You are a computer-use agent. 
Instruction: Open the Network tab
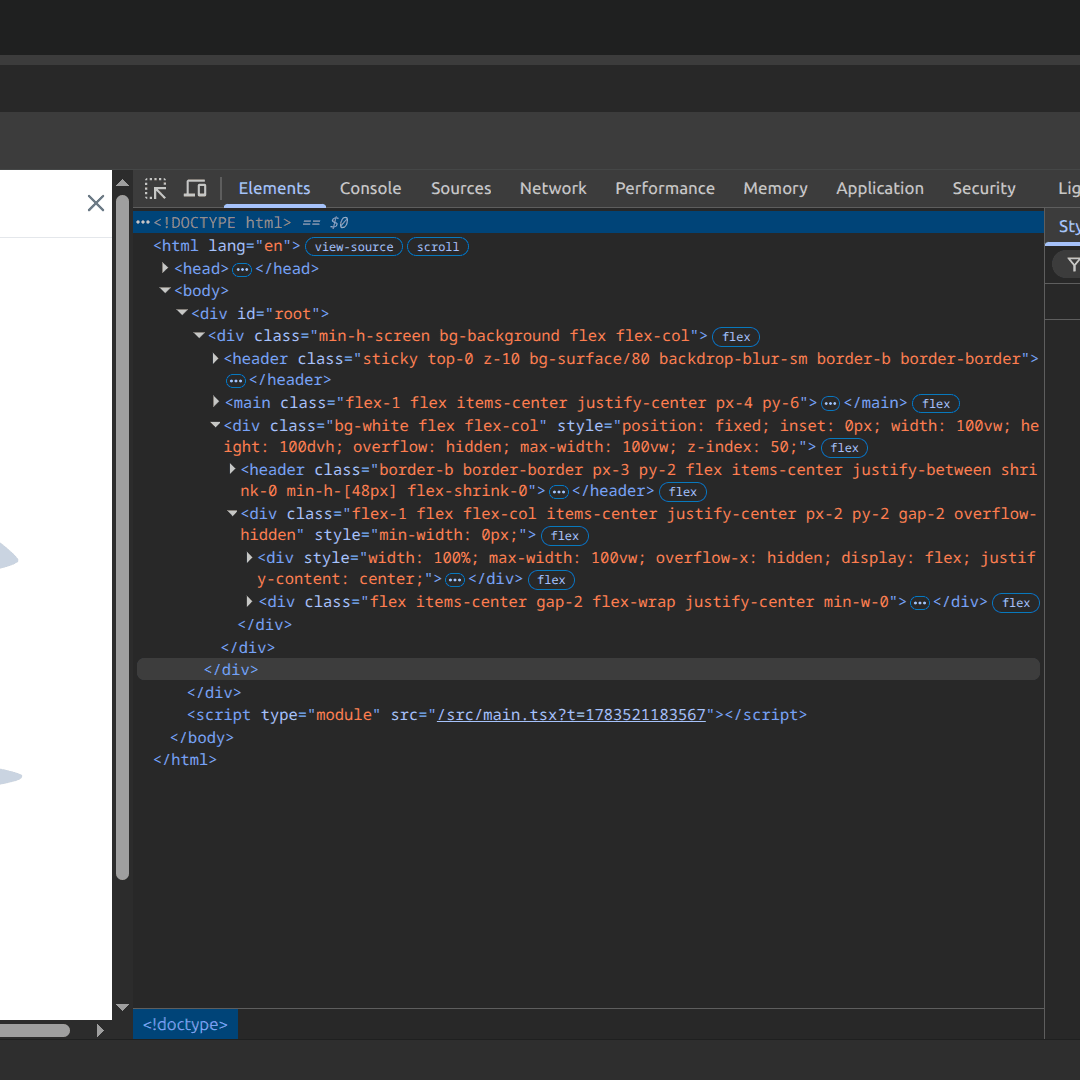(x=553, y=189)
